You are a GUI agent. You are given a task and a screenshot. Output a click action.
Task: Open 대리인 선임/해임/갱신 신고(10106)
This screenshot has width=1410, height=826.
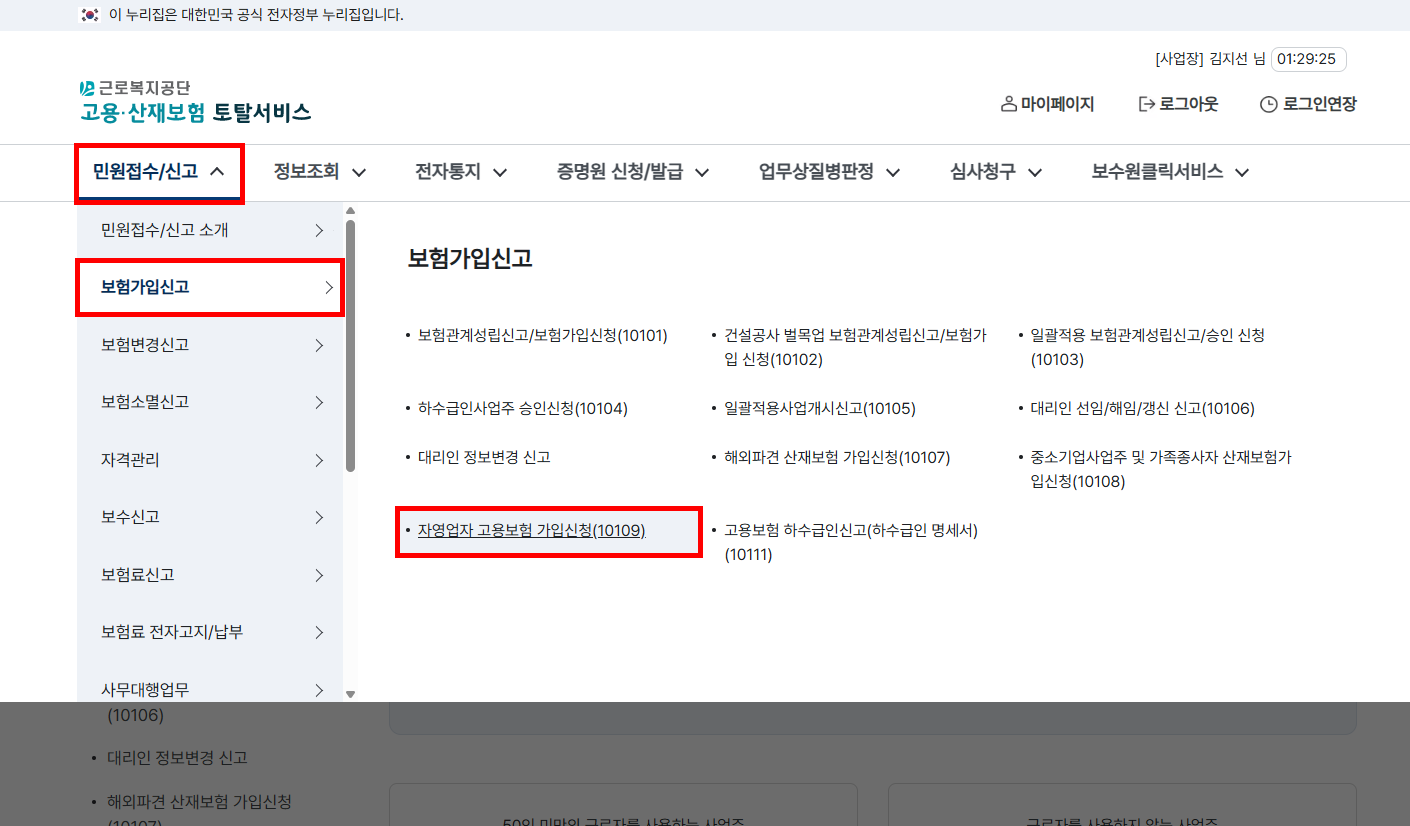(1143, 408)
